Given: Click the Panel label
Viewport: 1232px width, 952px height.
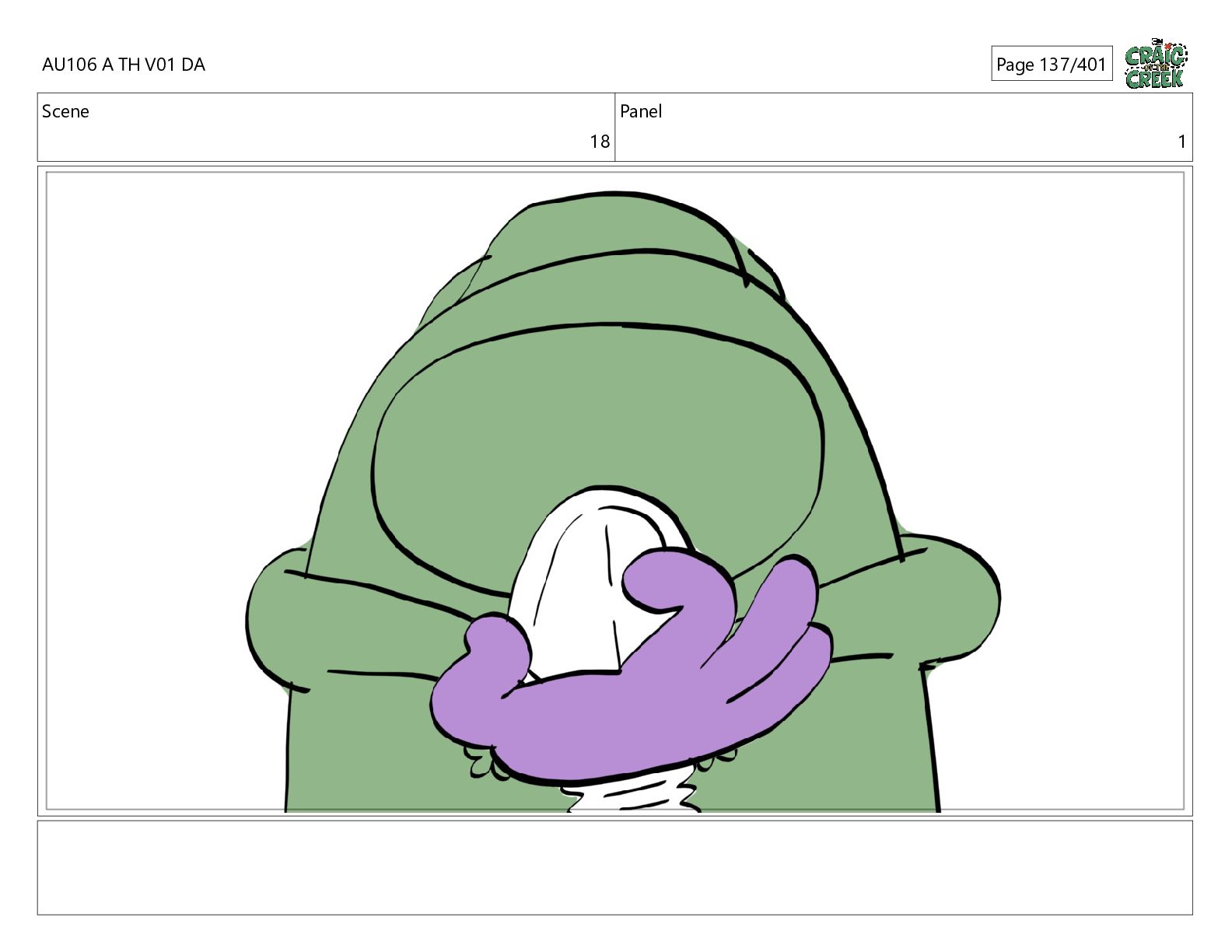Looking at the screenshot, I should [641, 111].
